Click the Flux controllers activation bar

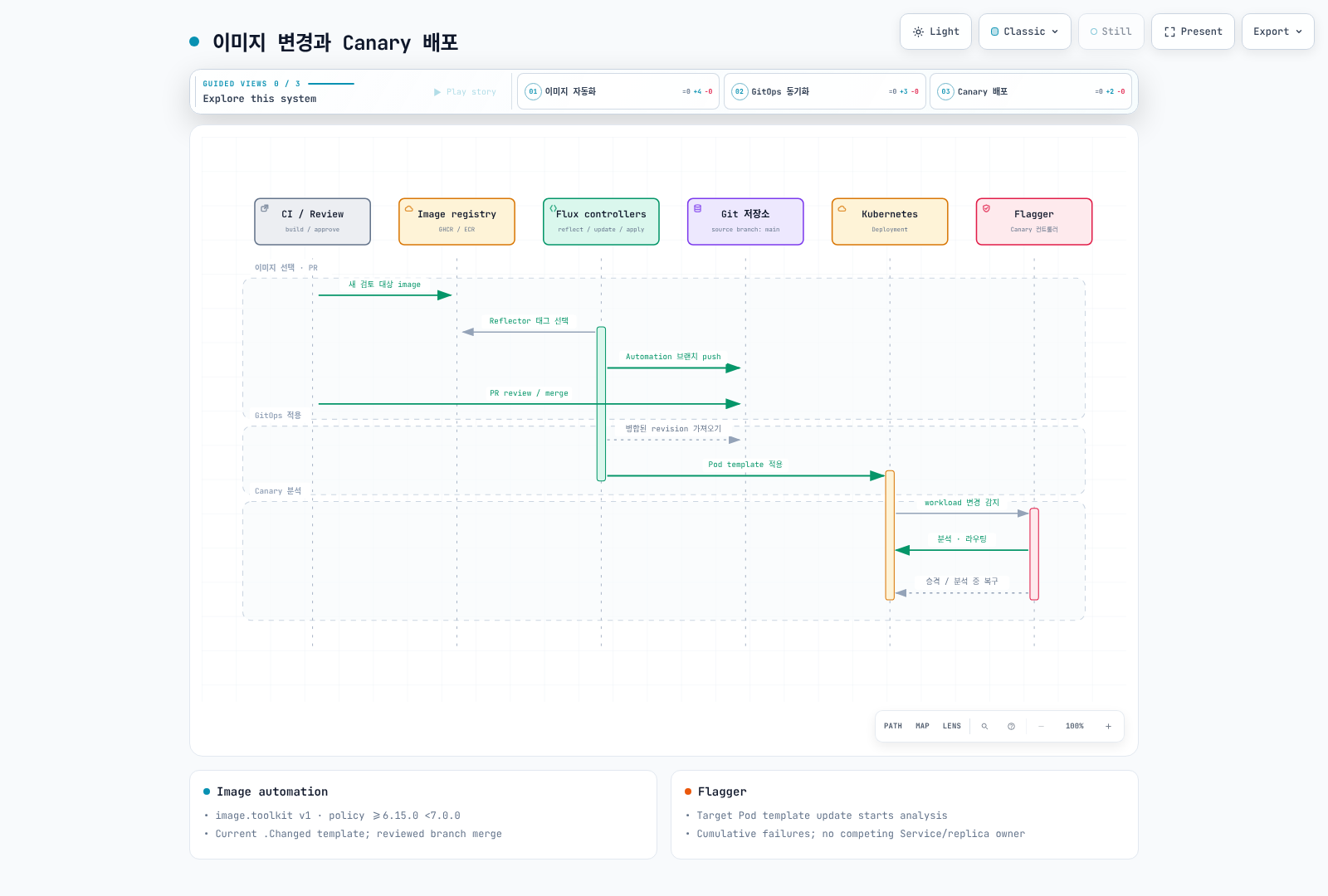click(x=601, y=404)
